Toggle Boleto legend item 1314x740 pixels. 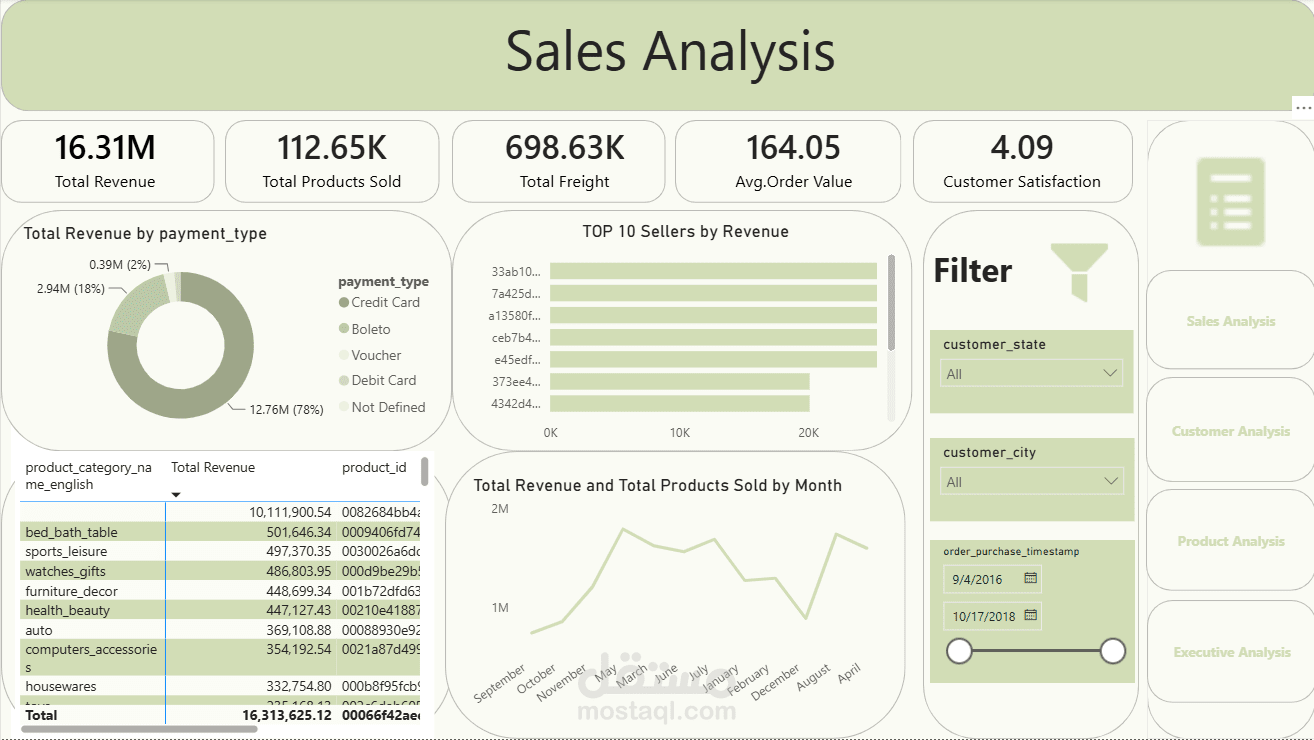[x=364, y=329]
